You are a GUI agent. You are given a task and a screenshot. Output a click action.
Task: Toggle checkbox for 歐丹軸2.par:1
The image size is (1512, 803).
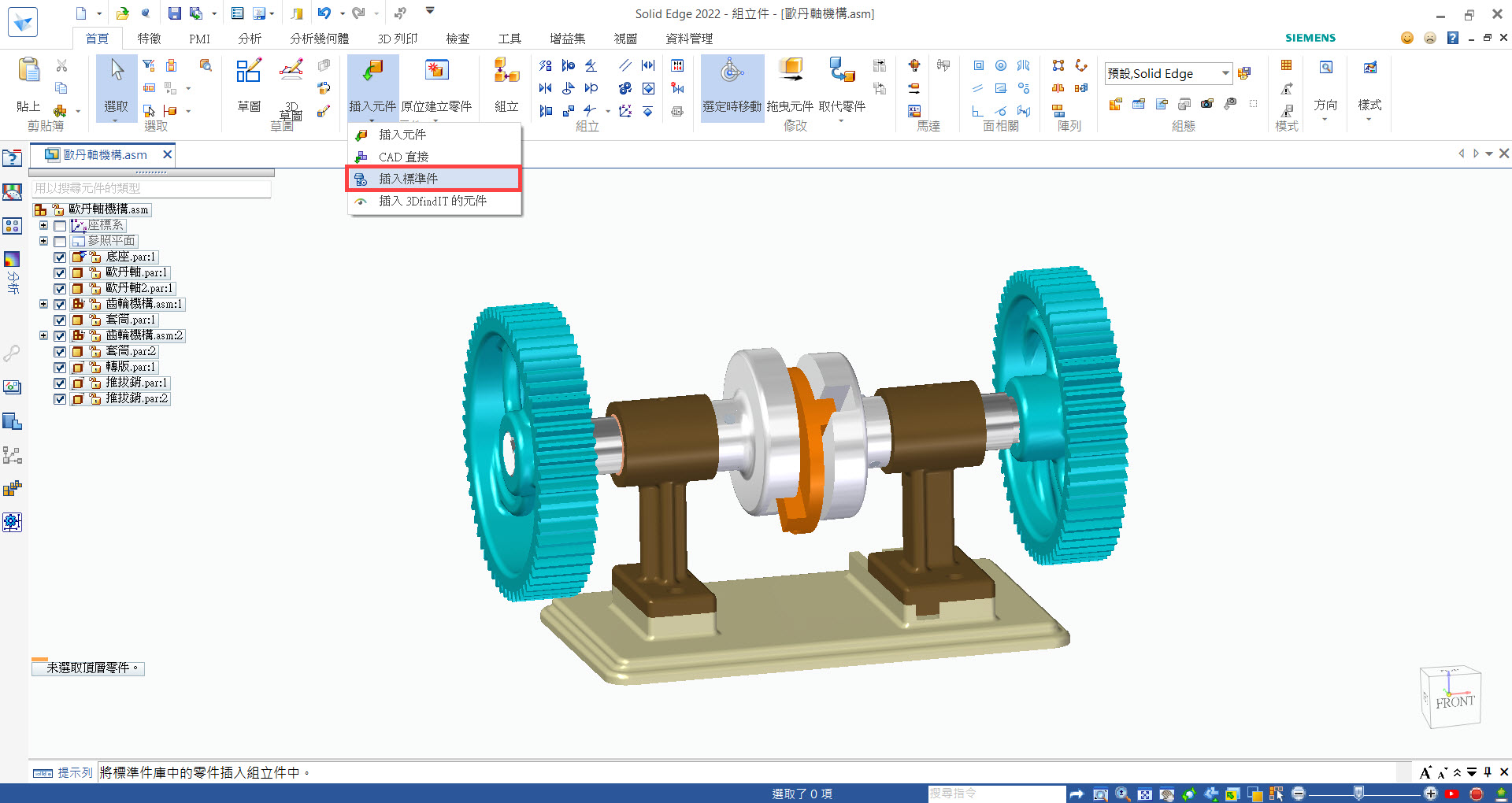[x=60, y=289]
